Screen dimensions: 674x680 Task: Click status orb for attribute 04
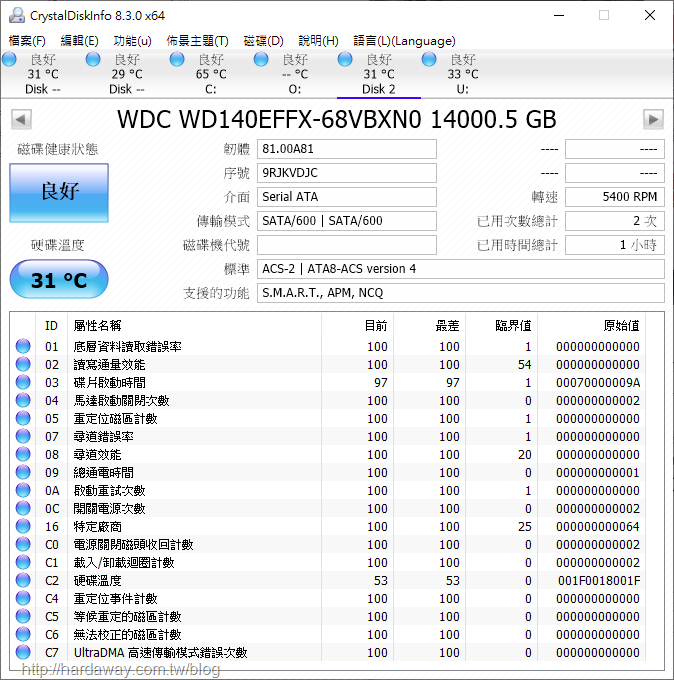point(23,400)
